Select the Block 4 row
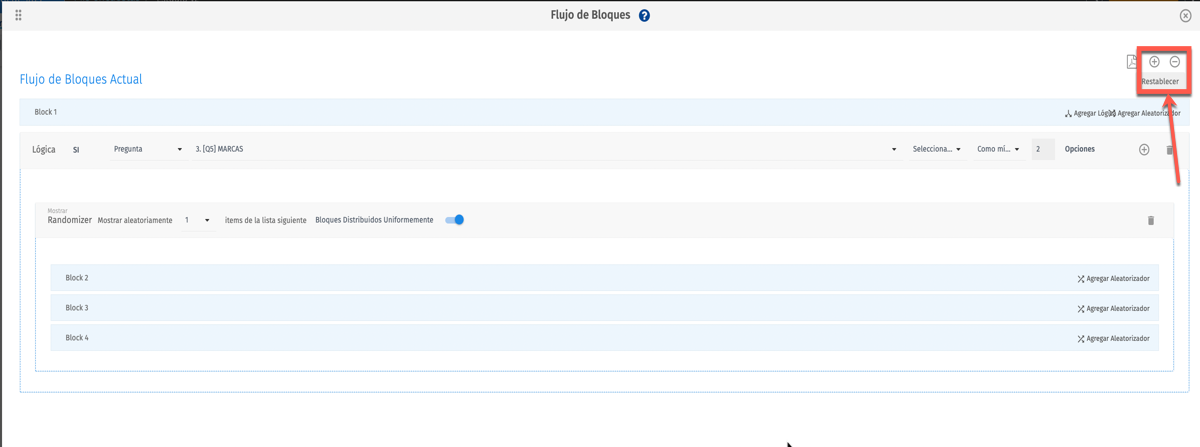Viewport: 1200px width, 447px height. pyautogui.click(x=604, y=338)
